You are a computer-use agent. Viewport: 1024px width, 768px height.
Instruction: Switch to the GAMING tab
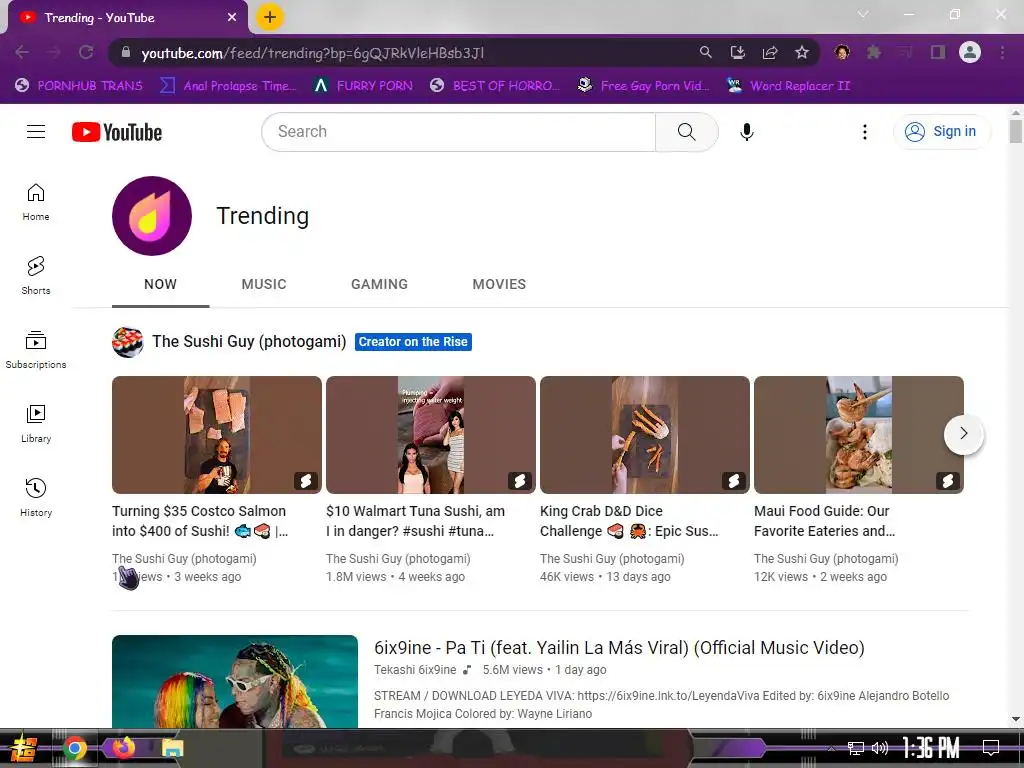coord(379,285)
